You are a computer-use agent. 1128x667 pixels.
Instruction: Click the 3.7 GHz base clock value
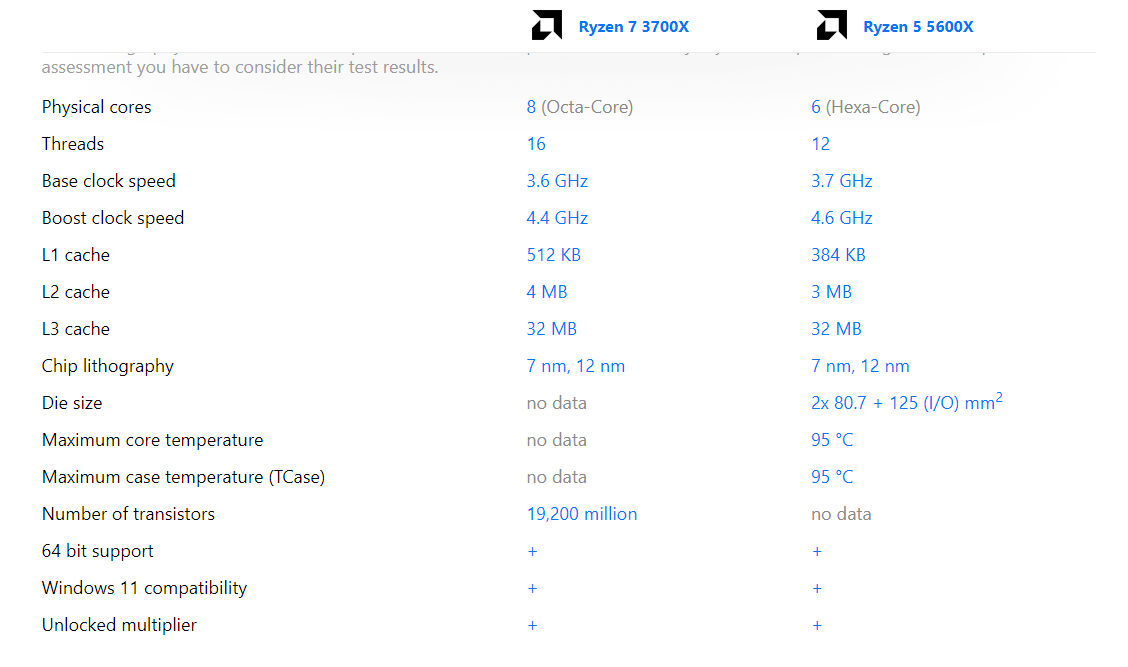click(x=842, y=181)
